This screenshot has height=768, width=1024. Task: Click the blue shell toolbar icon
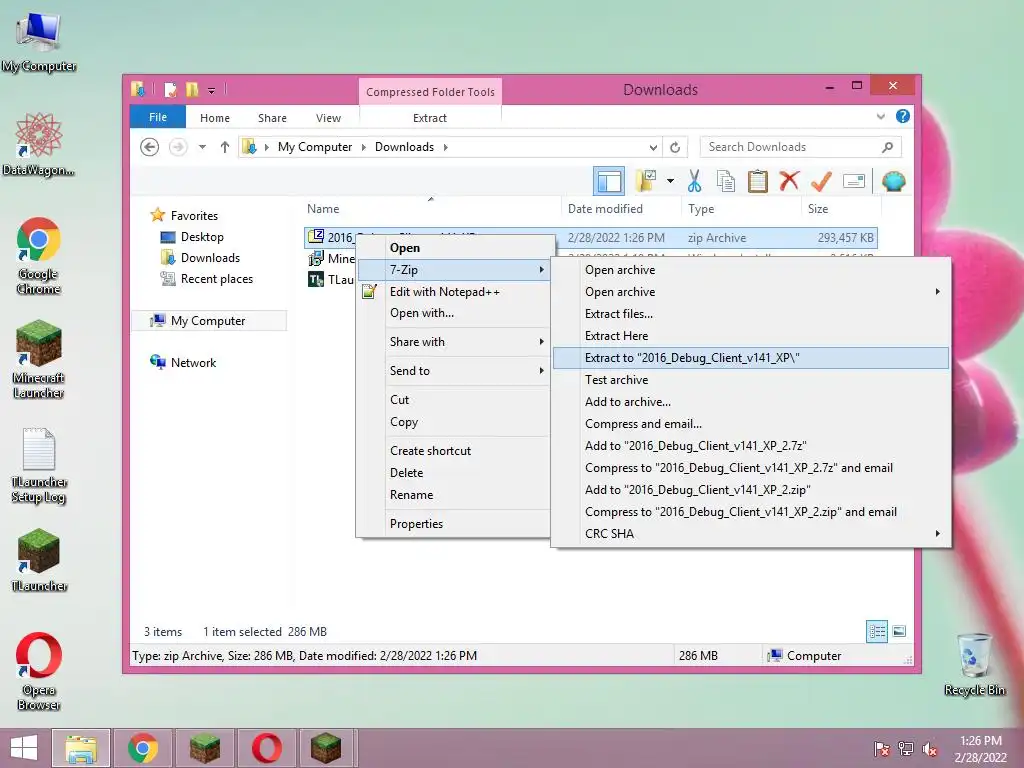point(893,181)
